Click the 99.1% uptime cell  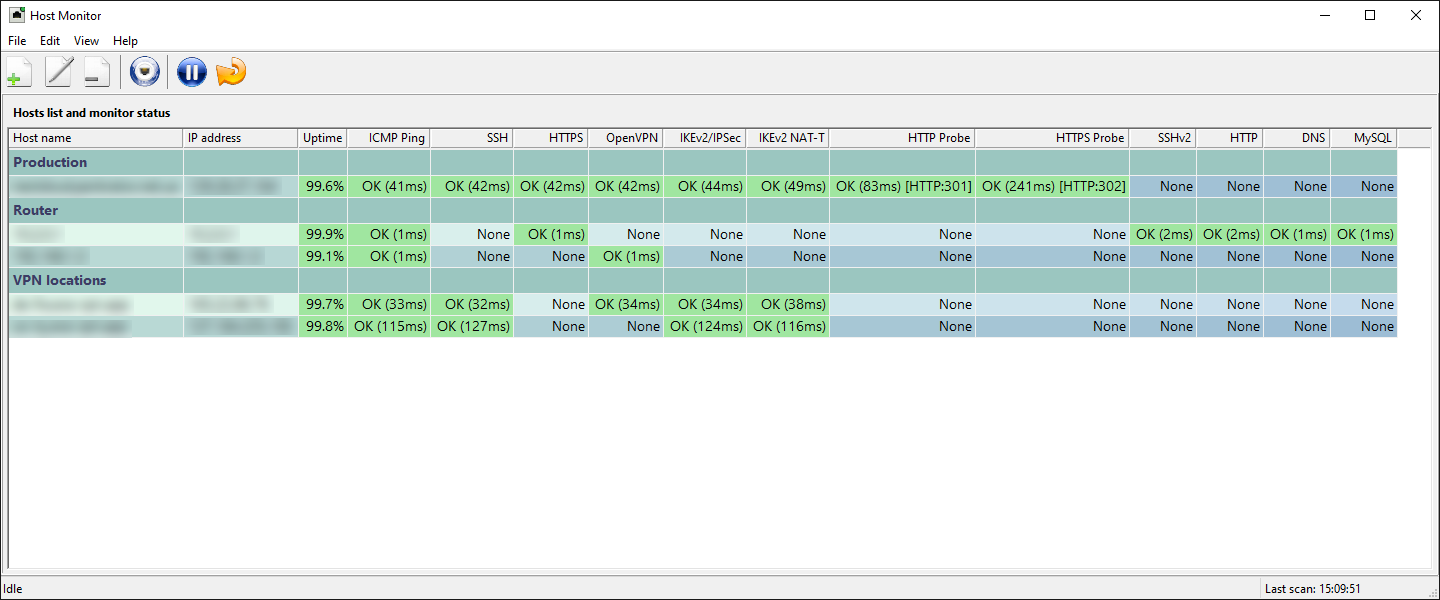323,256
